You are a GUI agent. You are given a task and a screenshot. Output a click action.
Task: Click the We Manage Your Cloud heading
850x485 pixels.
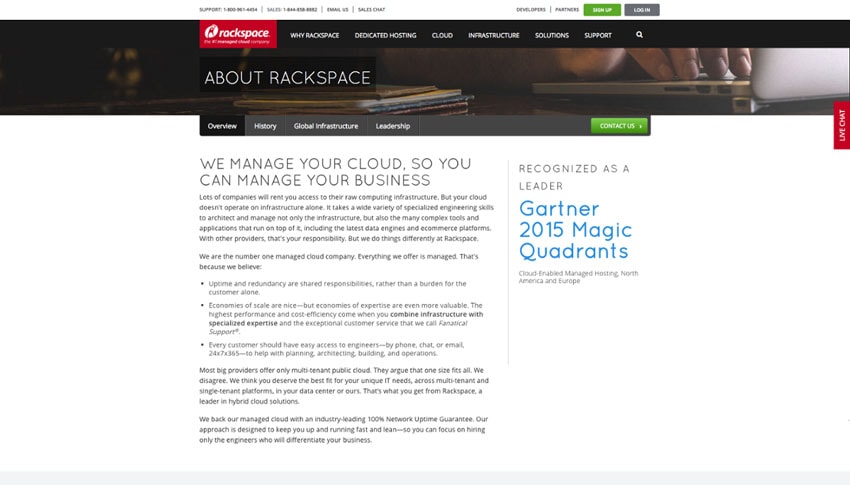pos(336,172)
